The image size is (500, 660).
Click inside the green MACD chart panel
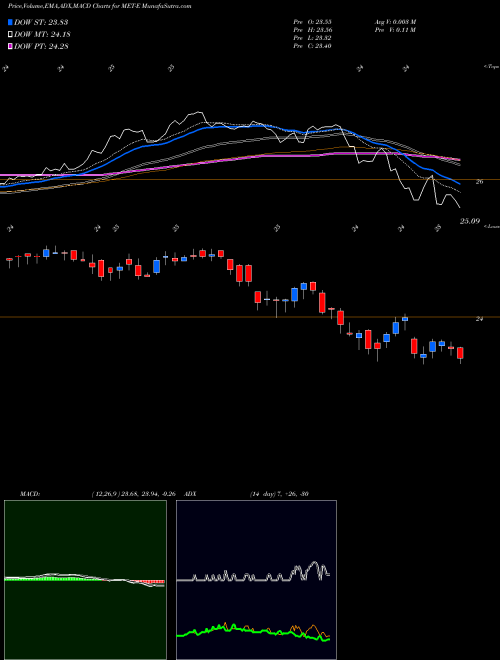85,580
